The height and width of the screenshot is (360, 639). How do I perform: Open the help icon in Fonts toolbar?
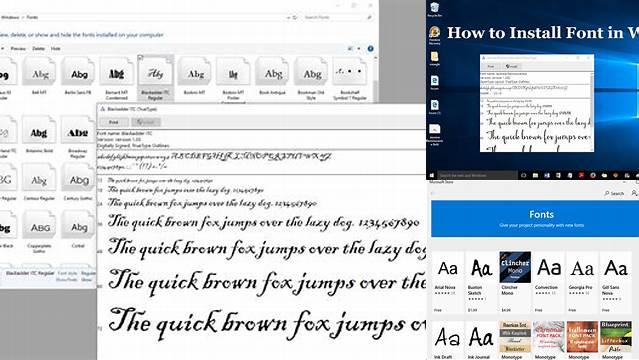pos(370,49)
